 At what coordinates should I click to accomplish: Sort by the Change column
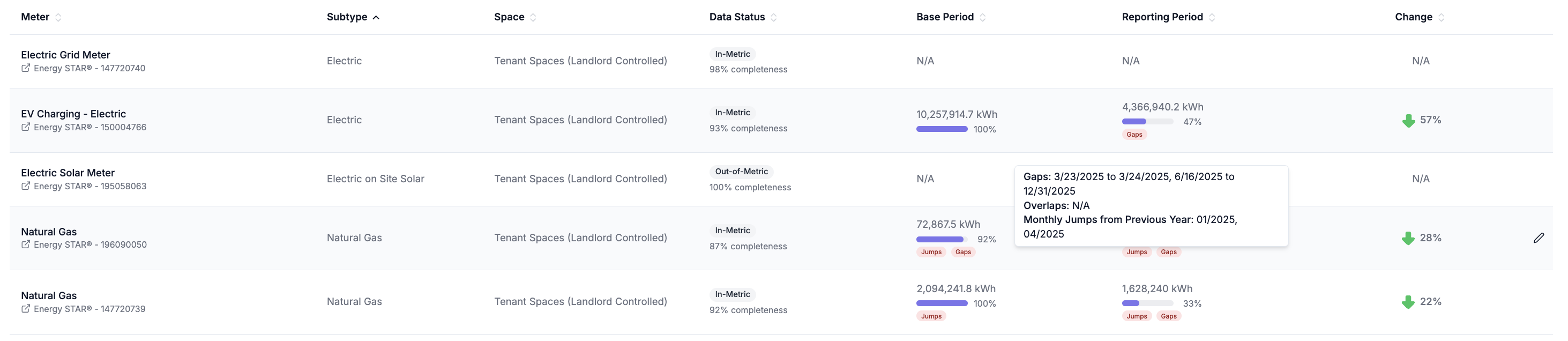click(1442, 18)
